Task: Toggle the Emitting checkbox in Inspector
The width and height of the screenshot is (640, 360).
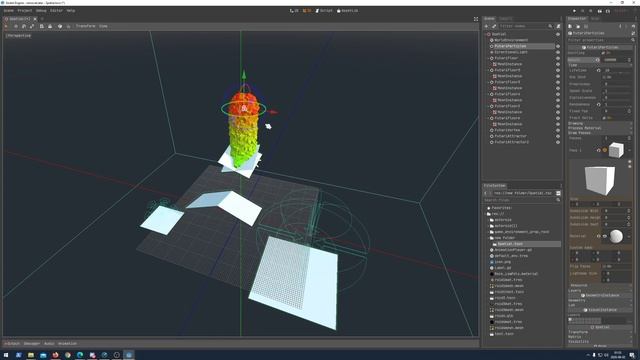Action: coord(604,53)
